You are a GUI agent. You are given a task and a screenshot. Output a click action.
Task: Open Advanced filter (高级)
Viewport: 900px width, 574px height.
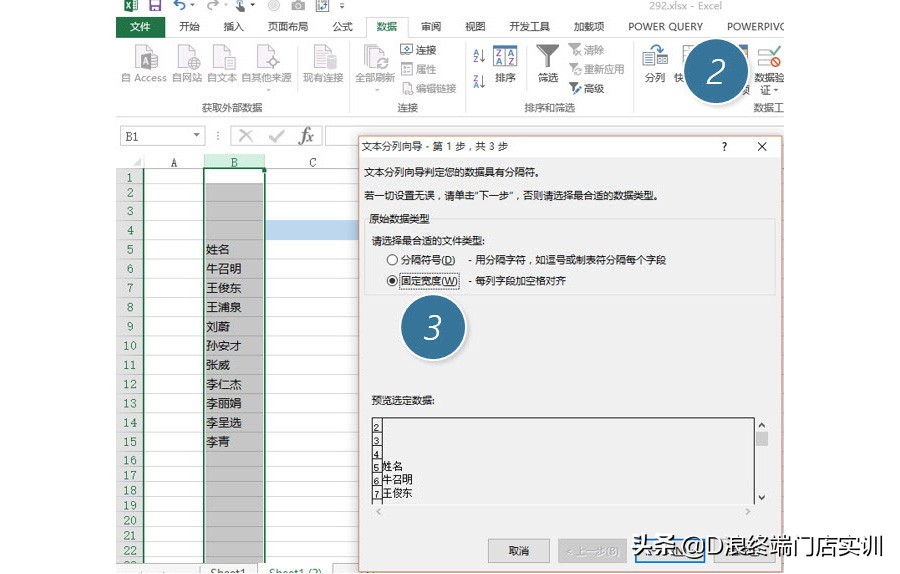586,88
